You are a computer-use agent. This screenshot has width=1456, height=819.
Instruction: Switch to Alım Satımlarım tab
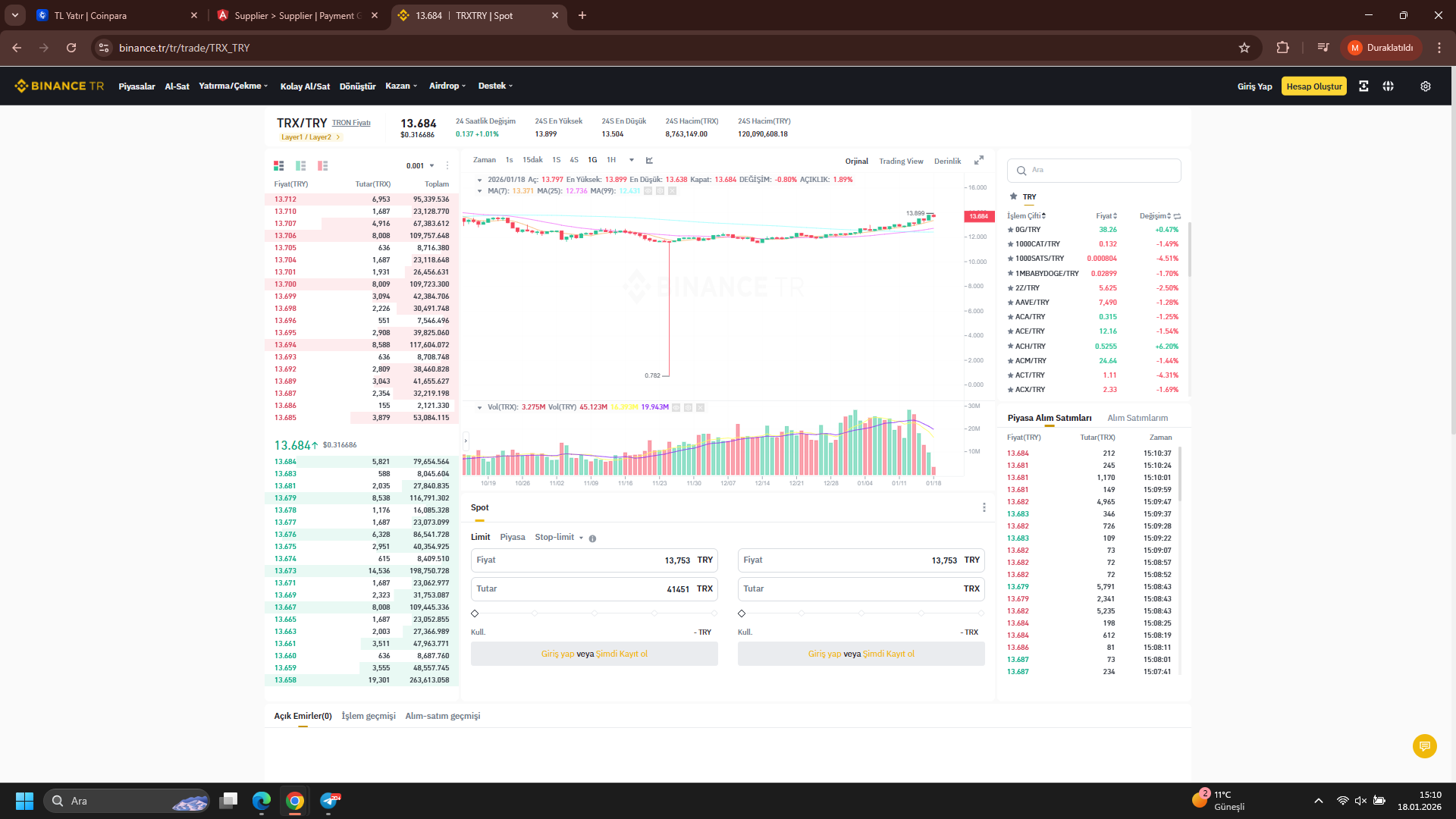[x=1137, y=418]
